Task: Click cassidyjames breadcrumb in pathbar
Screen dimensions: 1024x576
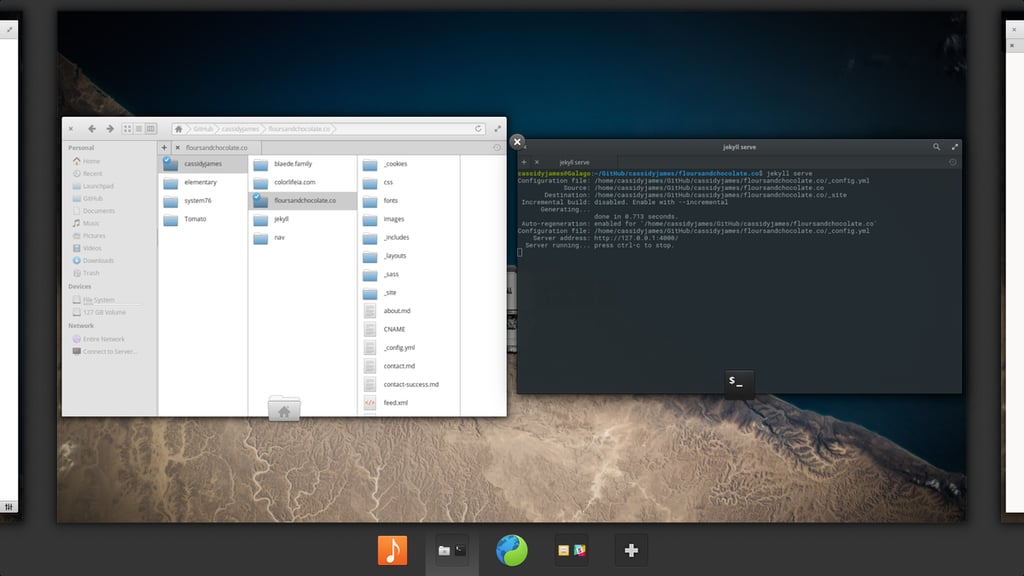Action: [240, 129]
